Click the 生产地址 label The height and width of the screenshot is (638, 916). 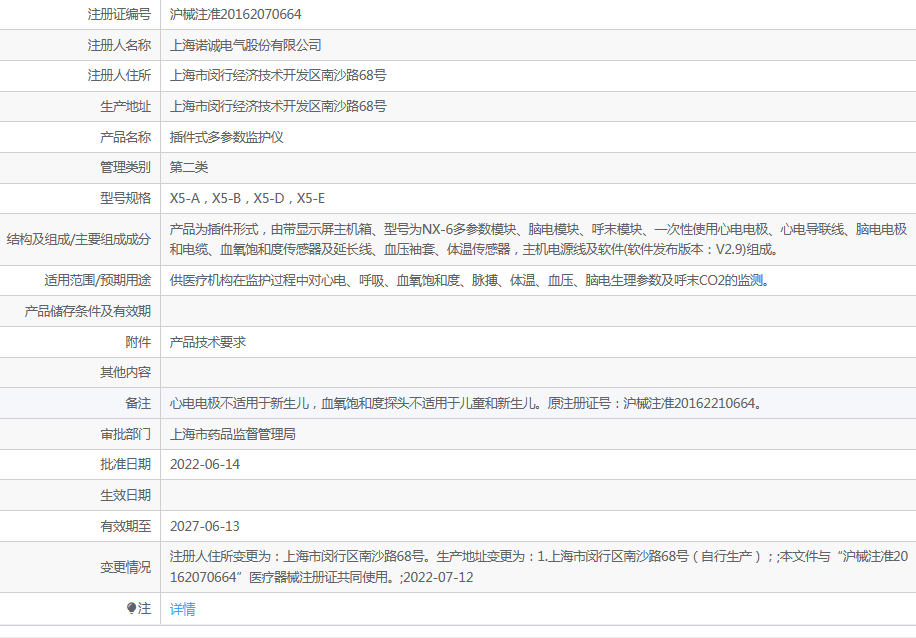tap(126, 106)
